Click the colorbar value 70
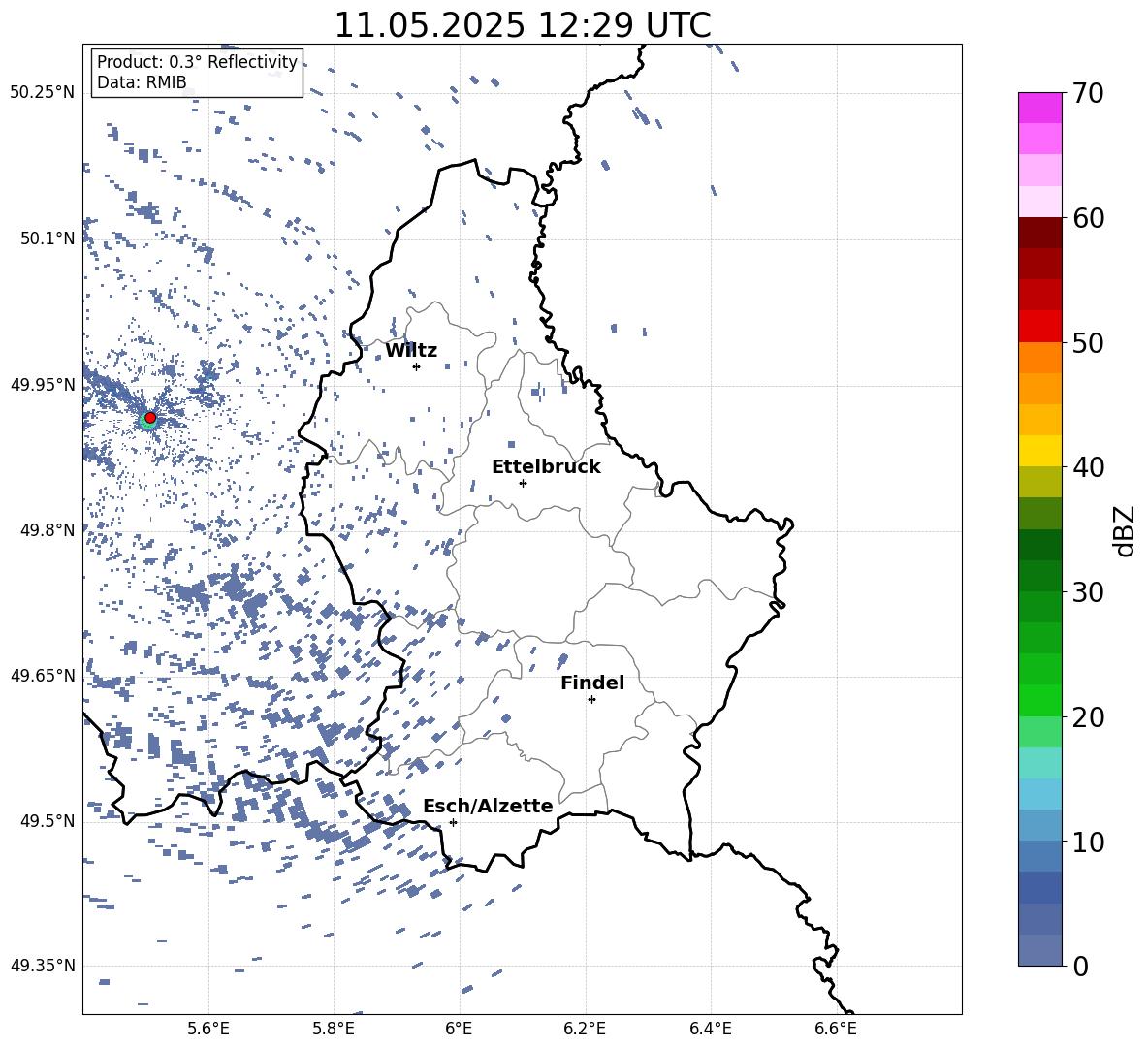 (1088, 94)
